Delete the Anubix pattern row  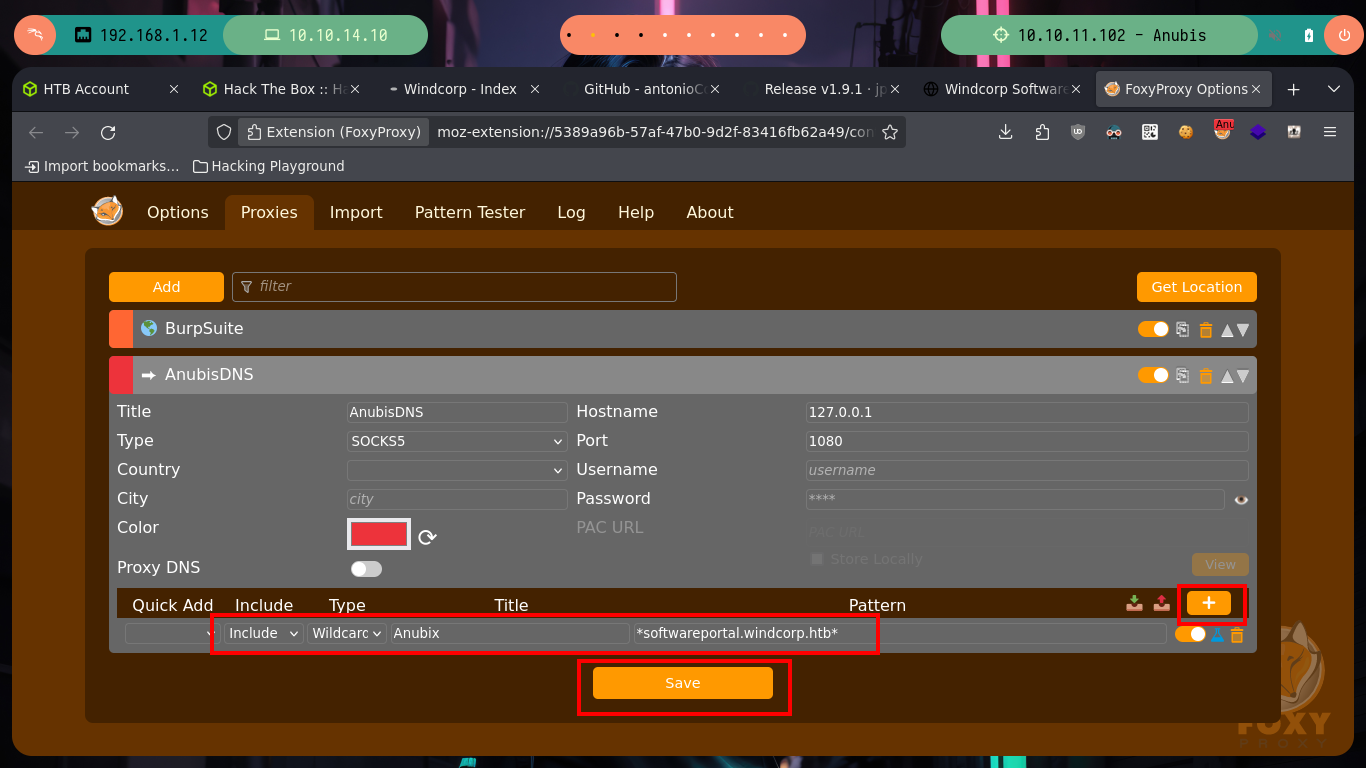(x=1237, y=634)
